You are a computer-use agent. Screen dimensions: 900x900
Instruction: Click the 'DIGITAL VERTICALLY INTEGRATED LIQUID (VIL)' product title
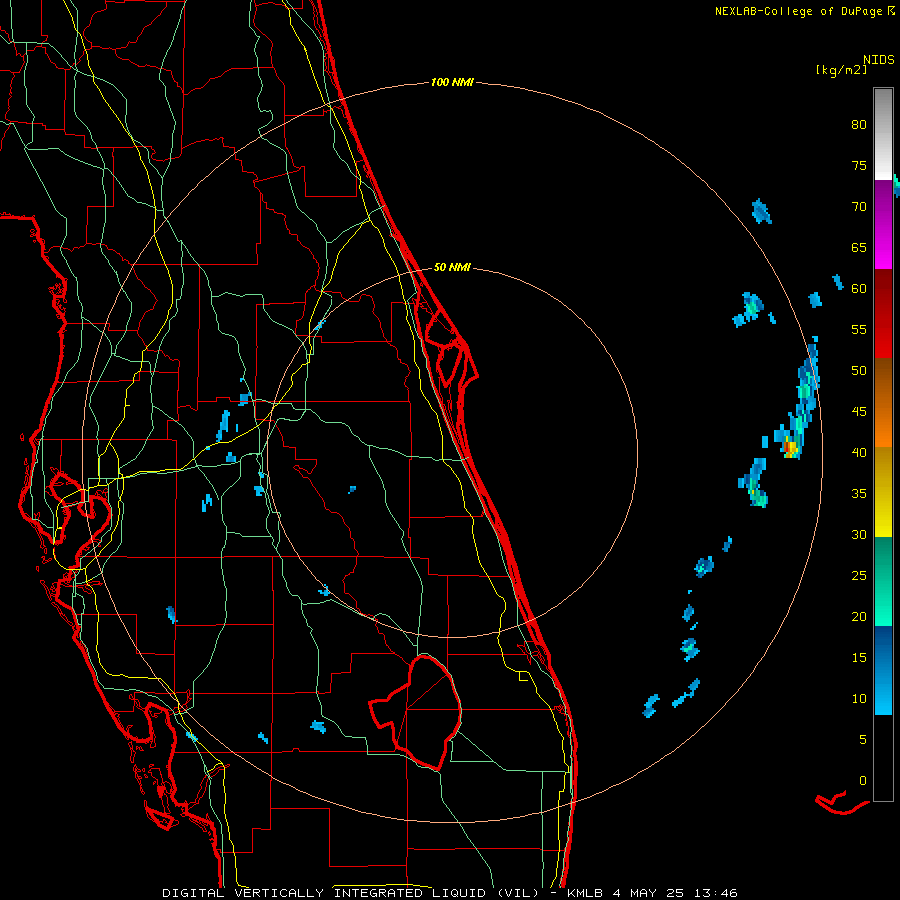(351, 893)
